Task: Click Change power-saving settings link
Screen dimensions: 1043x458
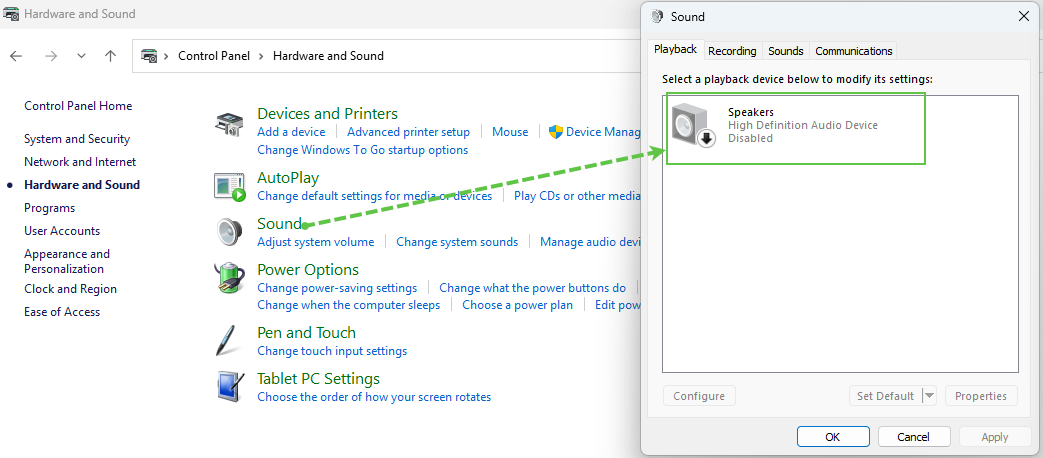Action: (x=336, y=288)
